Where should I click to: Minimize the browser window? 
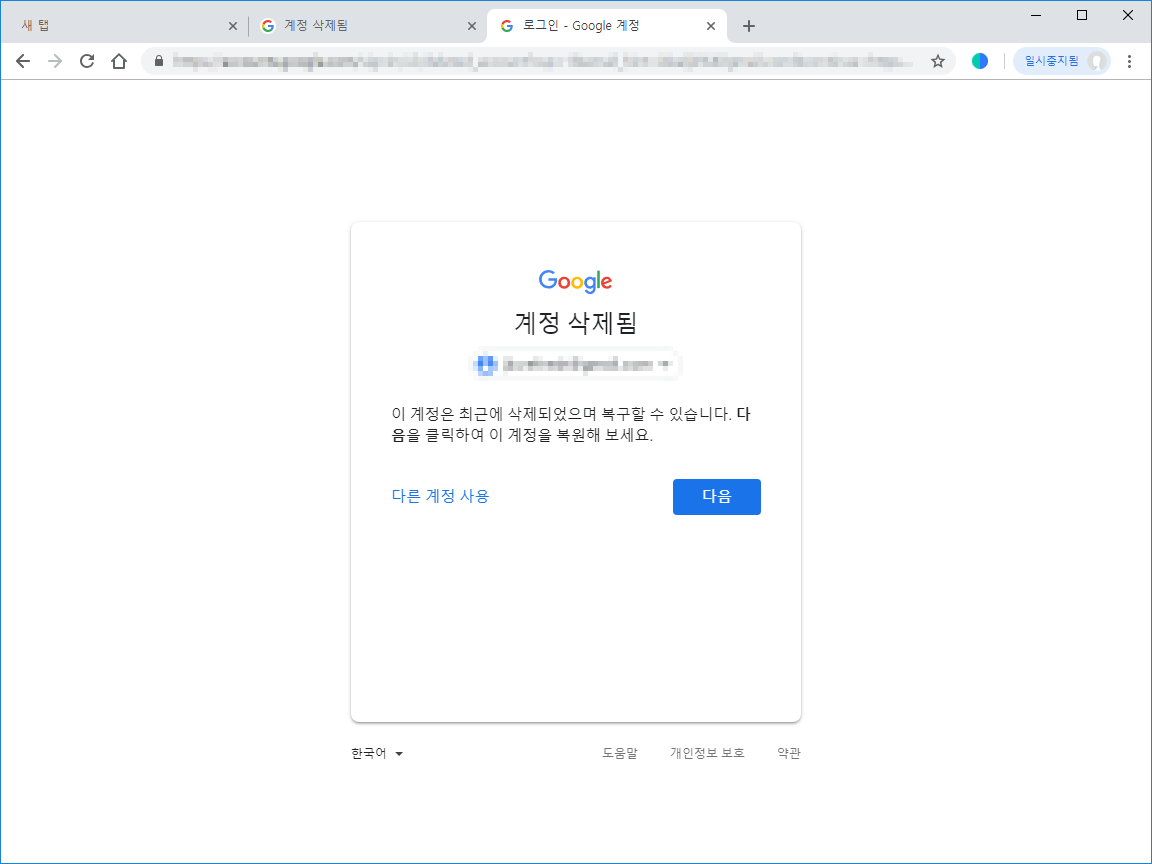1036,15
